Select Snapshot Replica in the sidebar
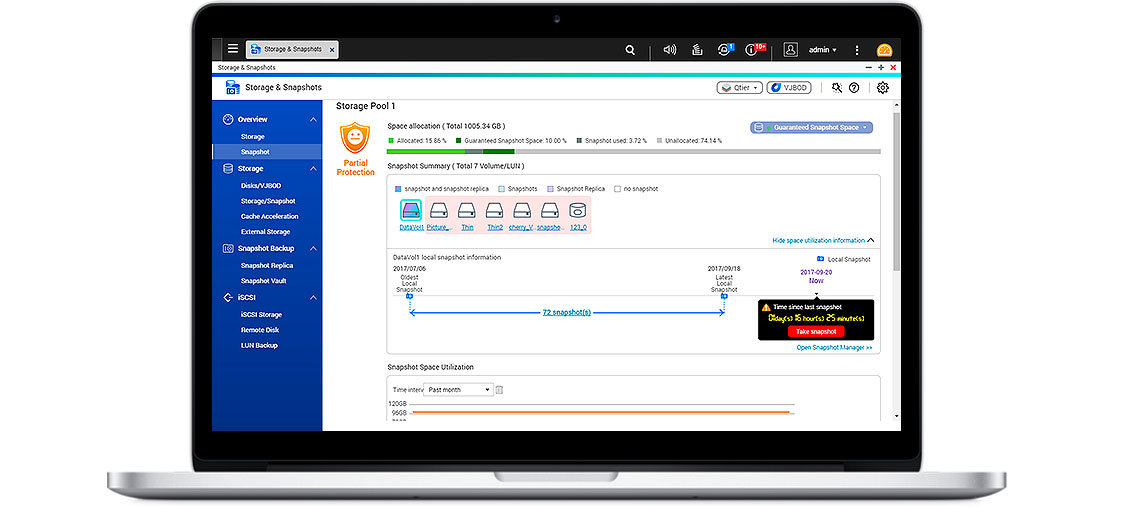This screenshot has width=1140, height=507. tap(266, 266)
